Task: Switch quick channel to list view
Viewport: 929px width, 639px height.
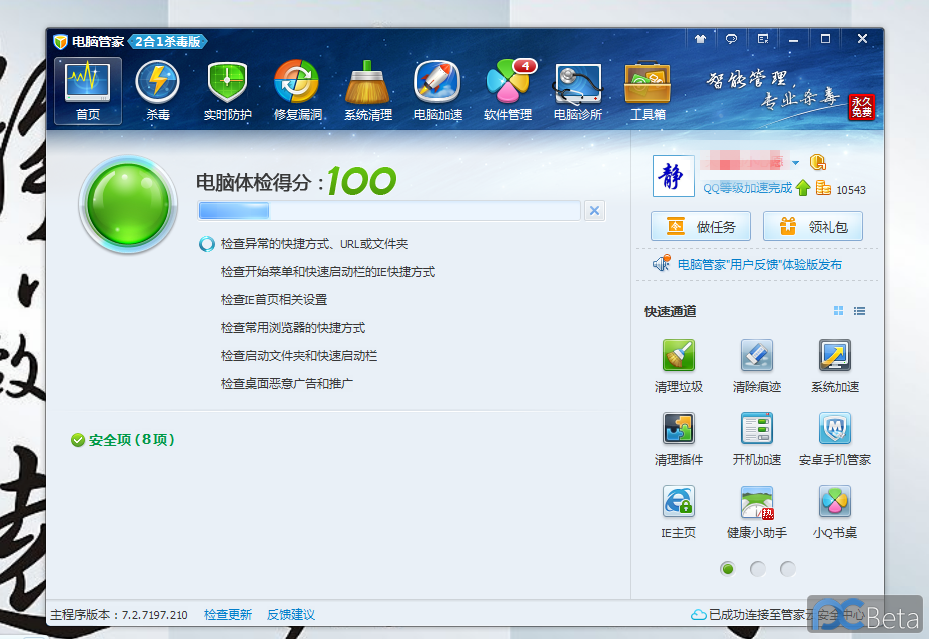Action: 859,311
